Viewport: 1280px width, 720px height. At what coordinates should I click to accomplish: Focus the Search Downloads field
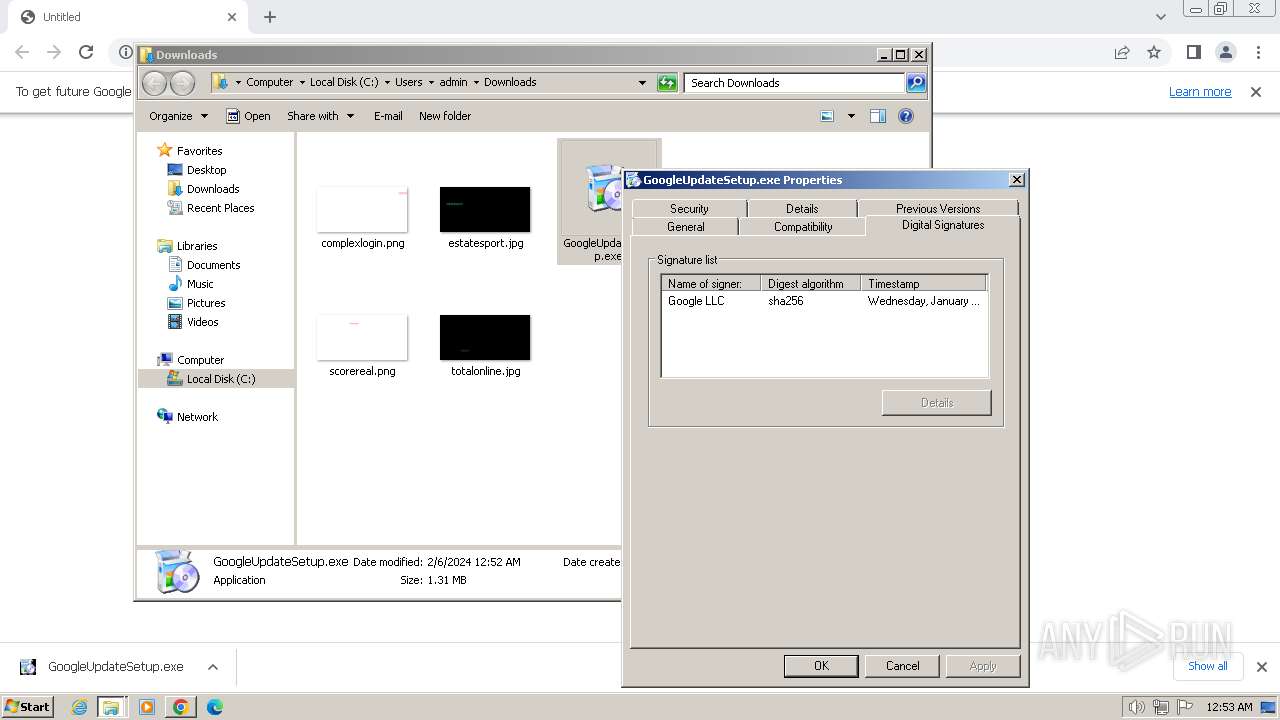pyautogui.click(x=795, y=83)
